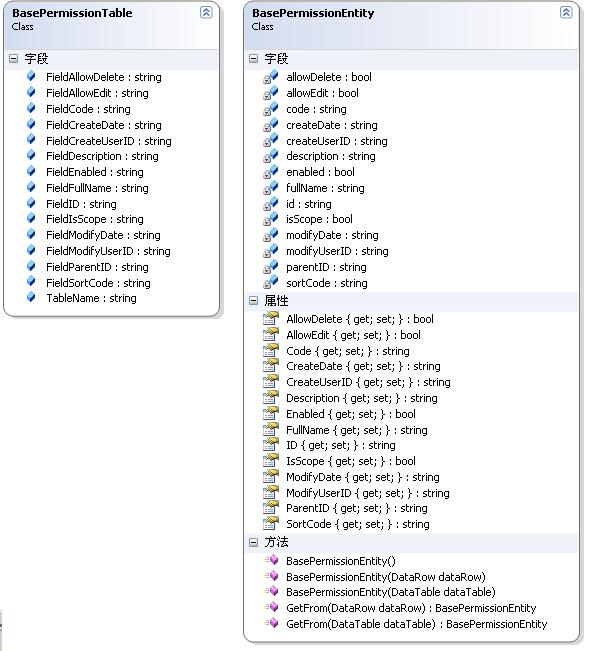Screen dimensions: 589x651
Task: Click the private field icon for sortCode
Action: click(x=271, y=283)
